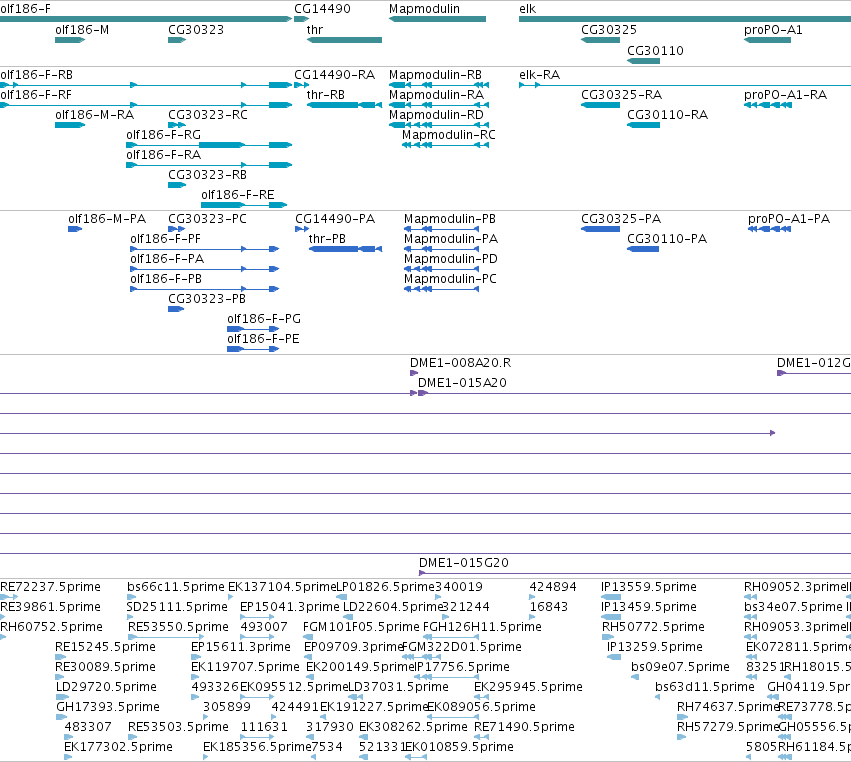Select the CG30323 gene label

point(196,30)
